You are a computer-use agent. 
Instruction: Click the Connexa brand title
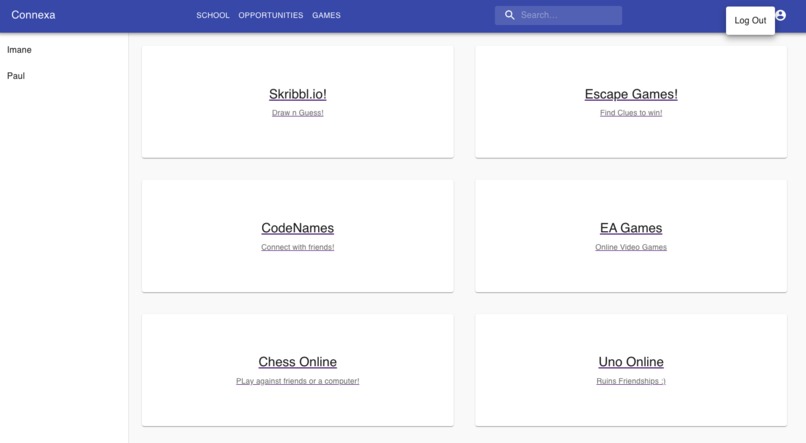[x=33, y=15]
